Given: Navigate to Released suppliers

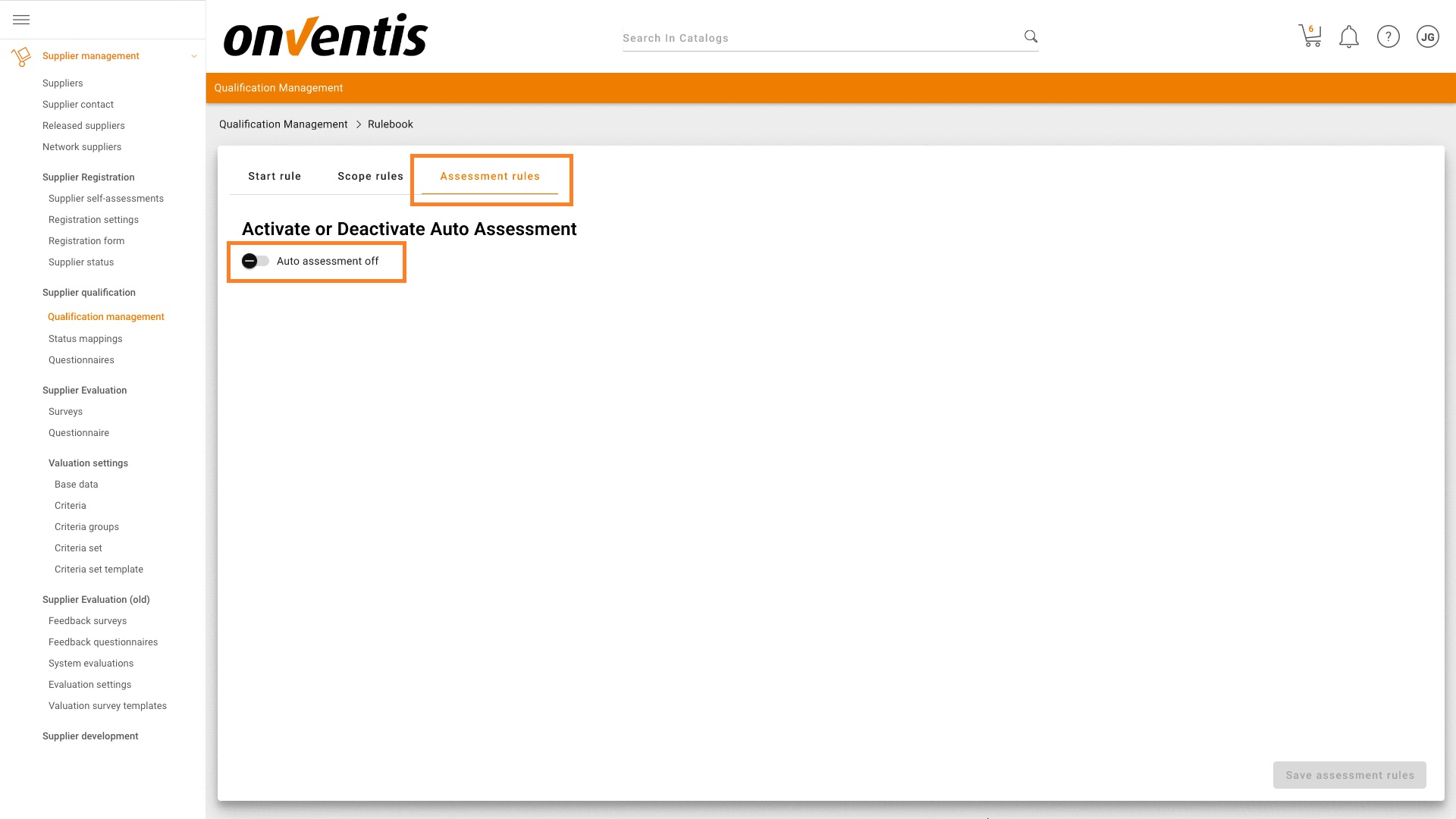Looking at the screenshot, I should click(x=83, y=125).
